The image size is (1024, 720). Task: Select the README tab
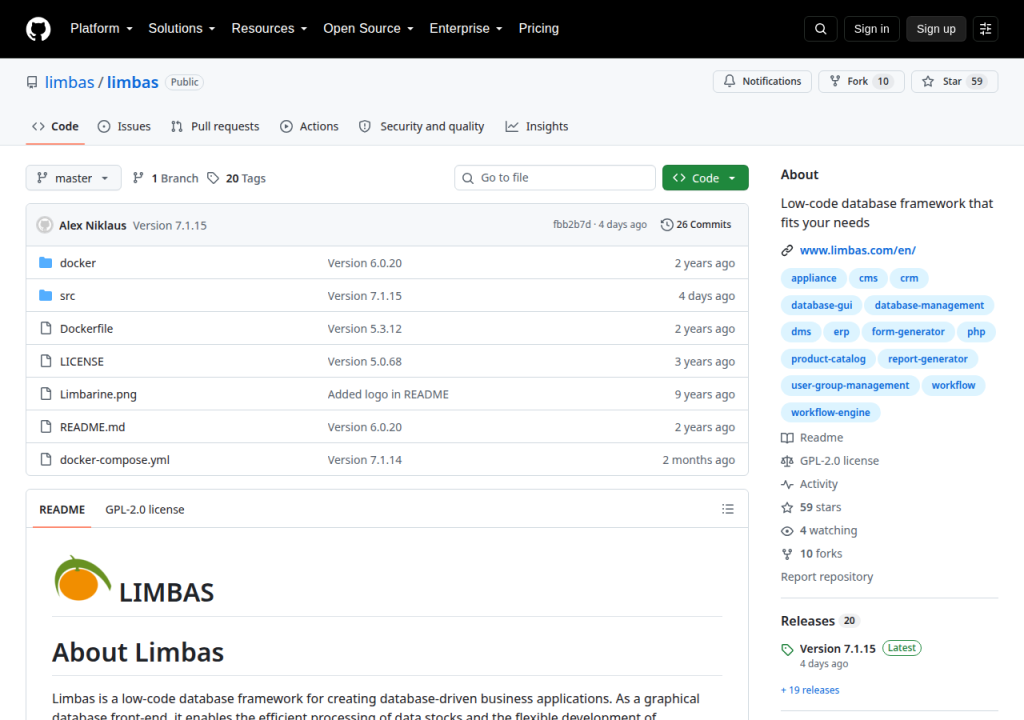tap(62, 509)
